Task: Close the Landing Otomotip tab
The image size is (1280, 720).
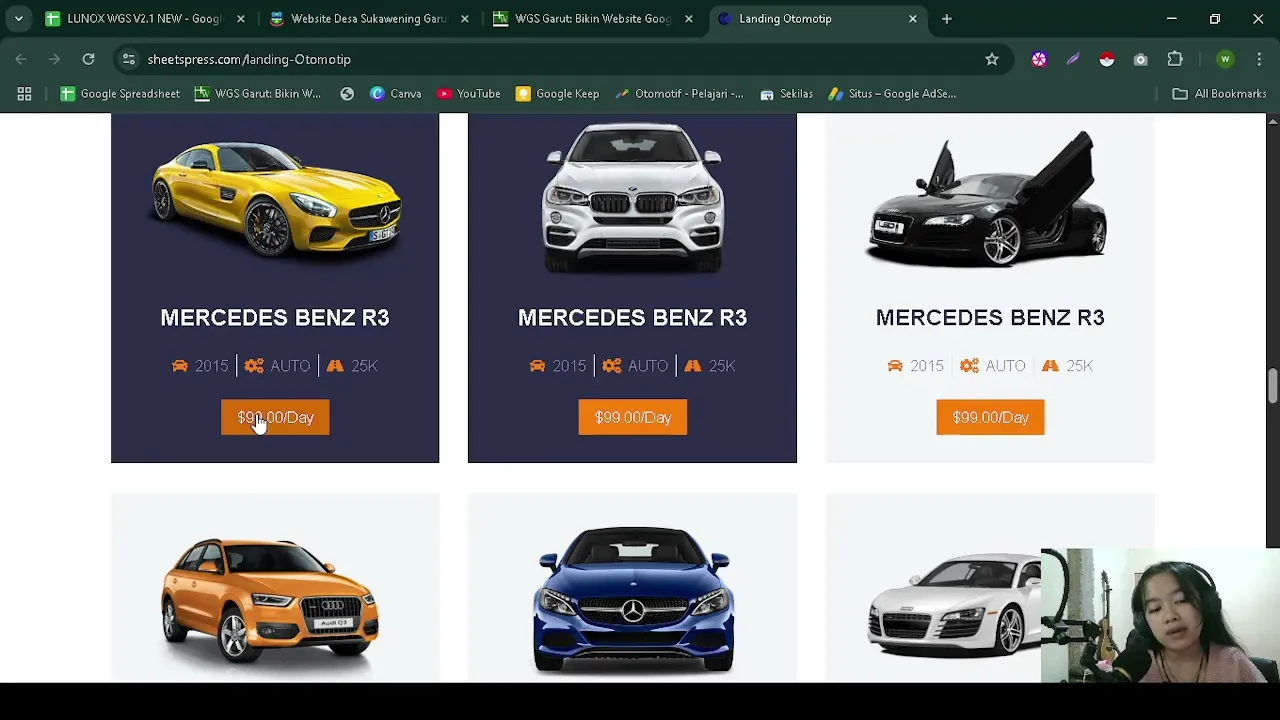Action: tap(912, 18)
